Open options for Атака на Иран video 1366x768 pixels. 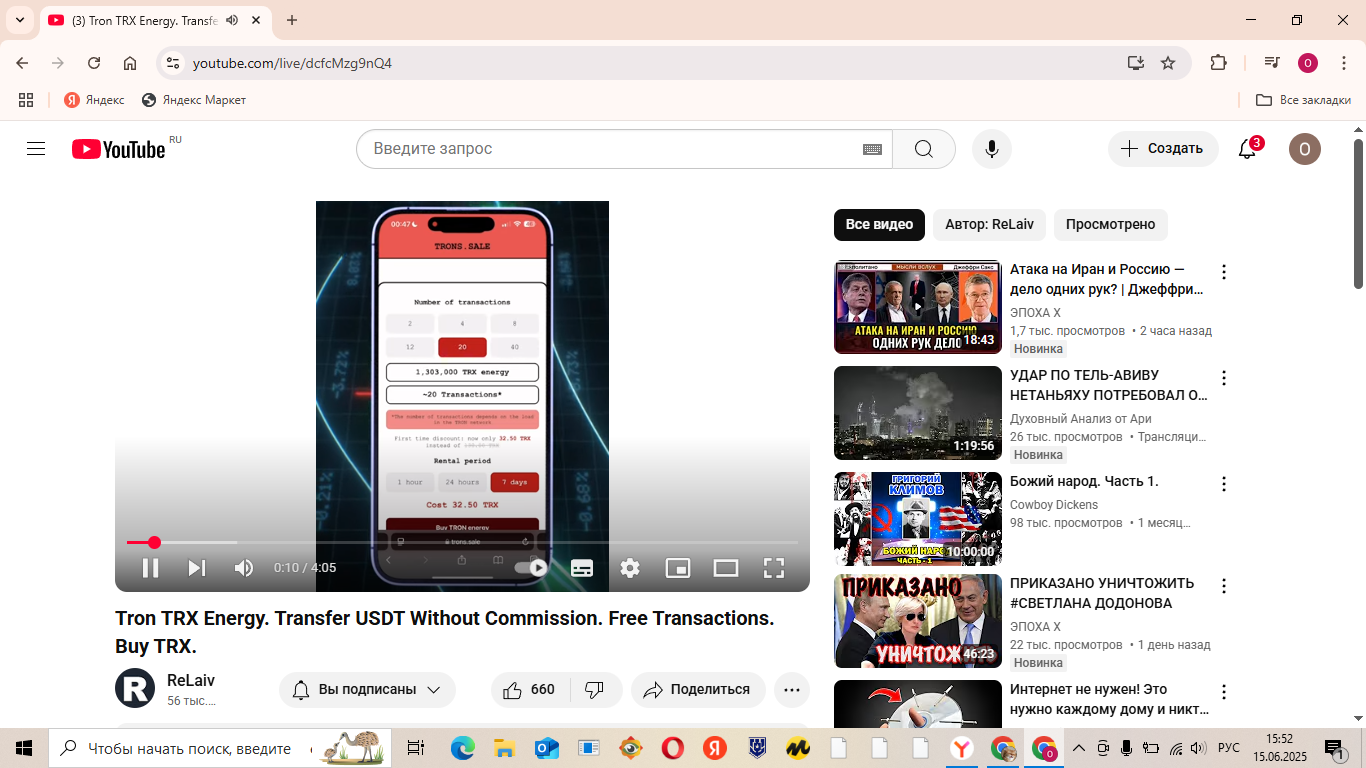point(1223,272)
